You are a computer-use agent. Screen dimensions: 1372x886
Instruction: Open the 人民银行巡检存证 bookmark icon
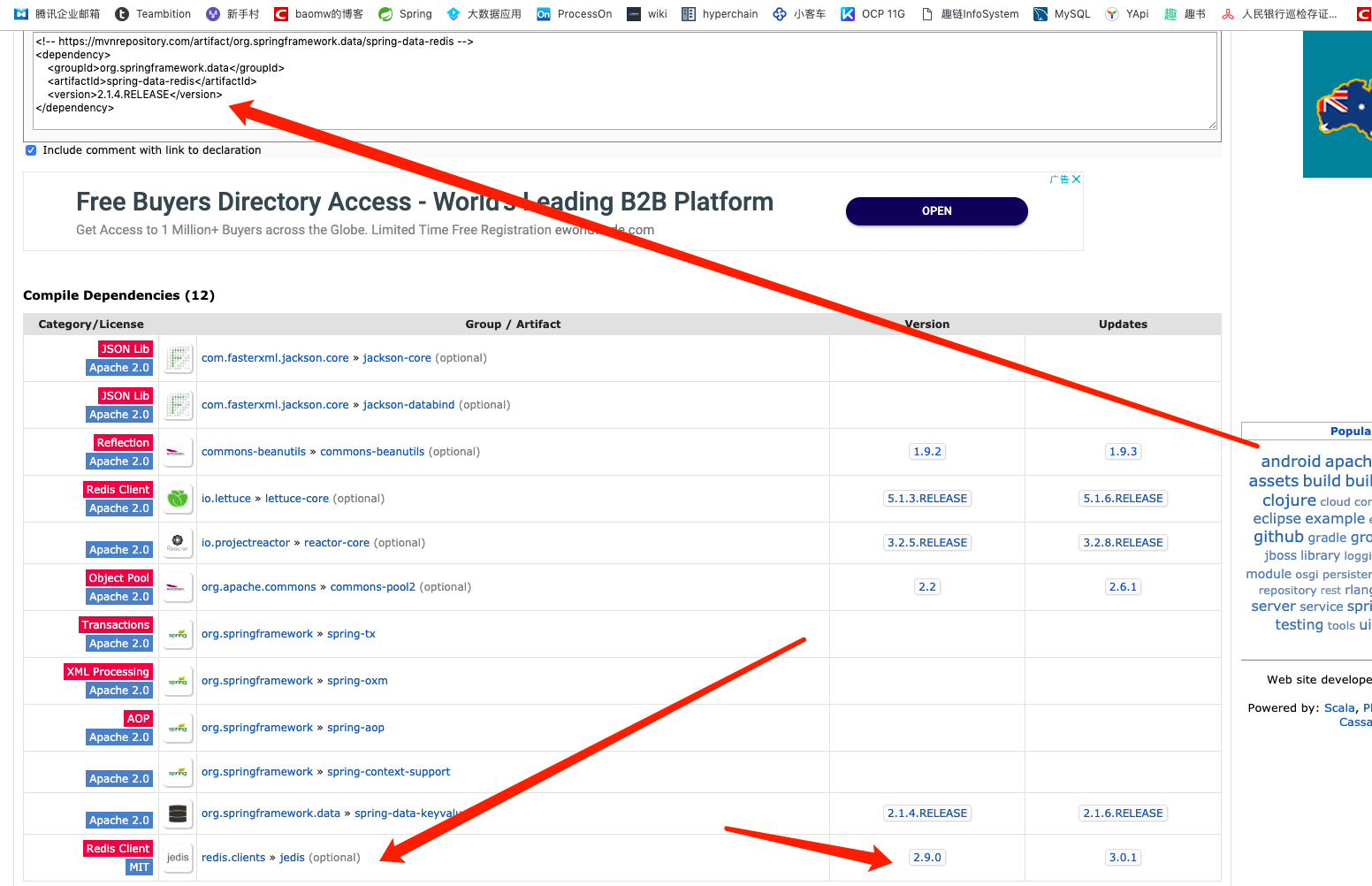[1228, 14]
